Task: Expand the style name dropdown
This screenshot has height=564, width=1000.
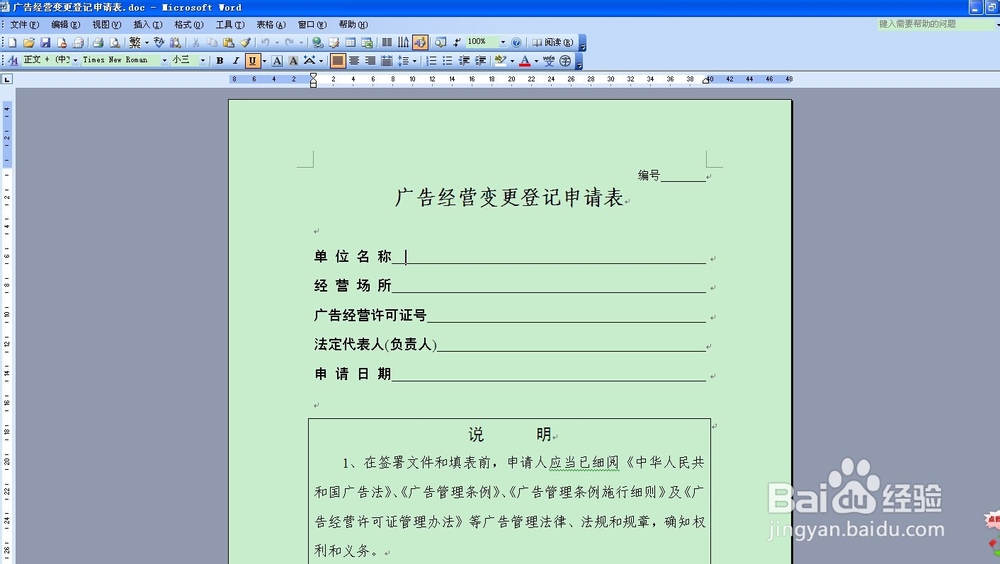Action: pyautogui.click(x=75, y=60)
